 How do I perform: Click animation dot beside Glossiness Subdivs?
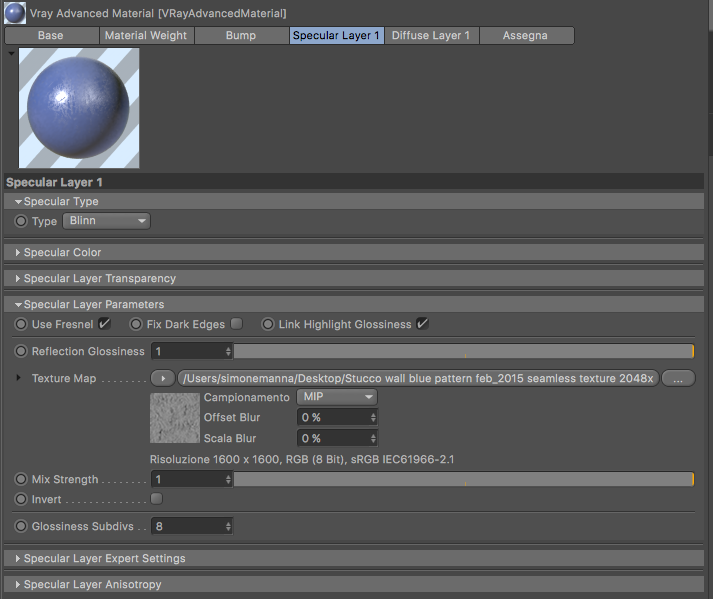pos(21,526)
